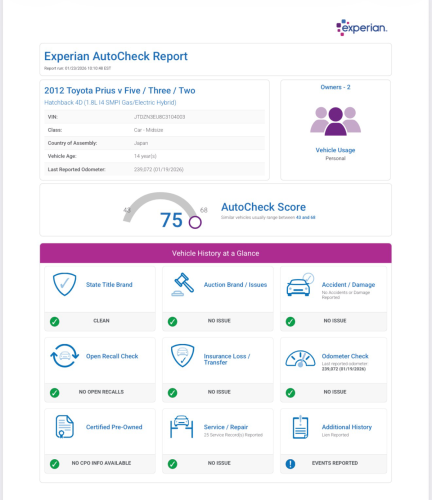This screenshot has height=500, width=432.
Task: Click the auction gavel icon
Action: (x=182, y=284)
